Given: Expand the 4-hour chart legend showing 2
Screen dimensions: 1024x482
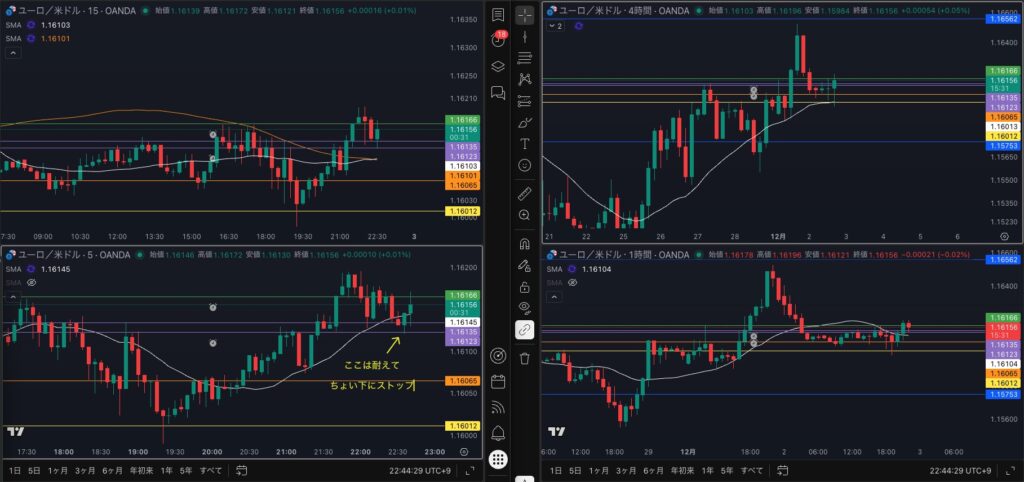Looking at the screenshot, I should point(555,25).
